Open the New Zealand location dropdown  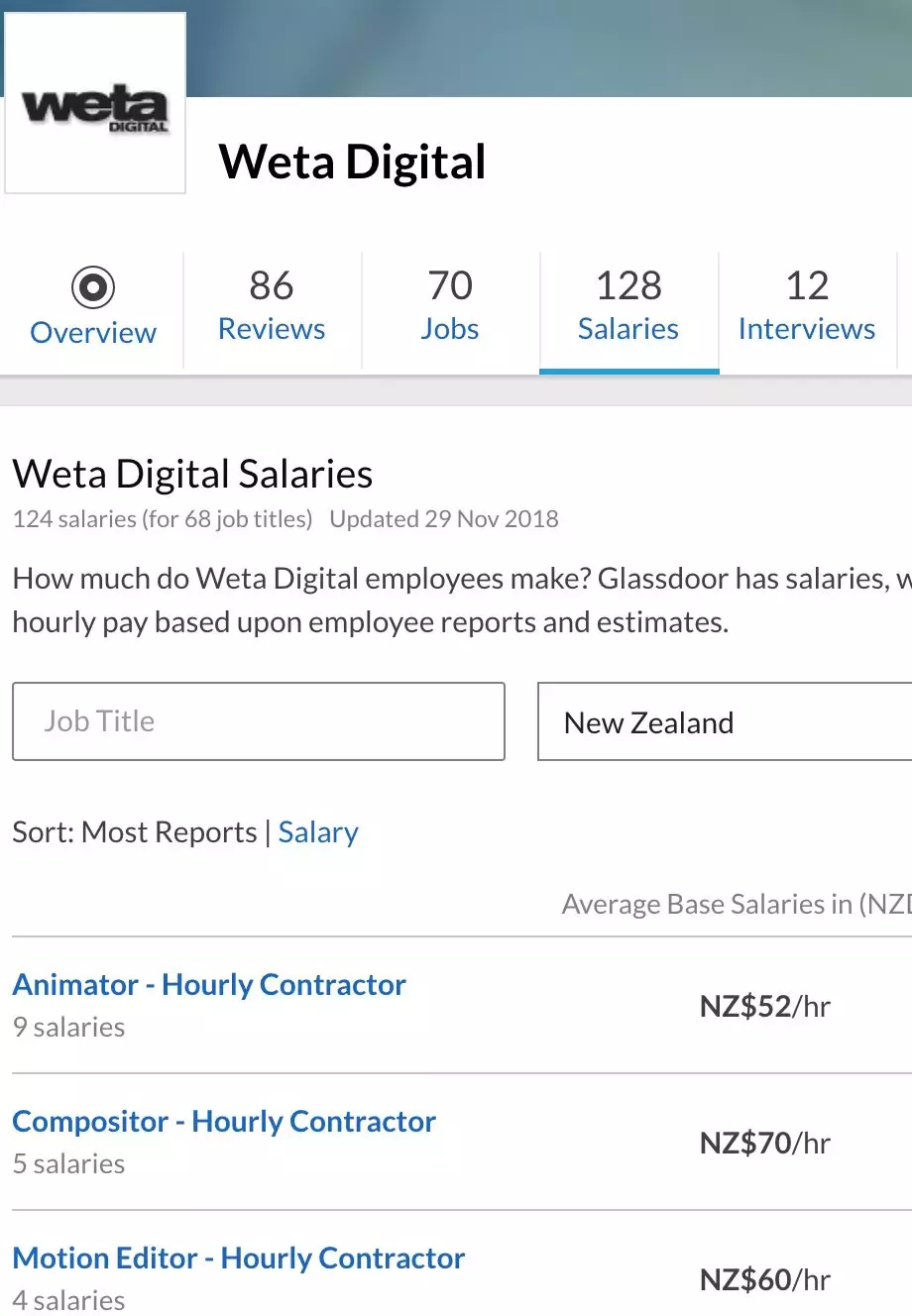(x=724, y=722)
